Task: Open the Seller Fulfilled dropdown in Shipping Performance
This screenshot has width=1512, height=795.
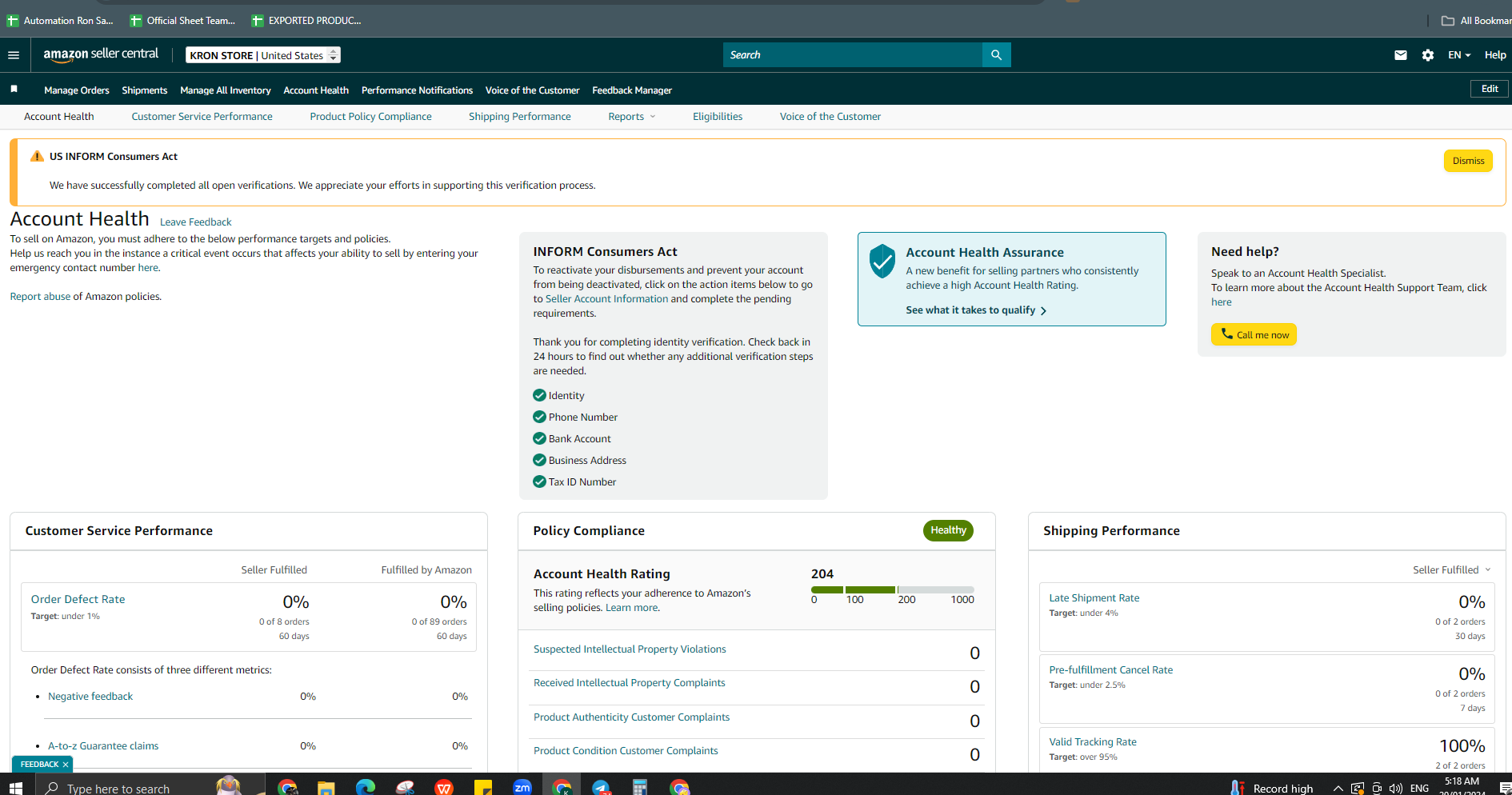Action: click(1451, 570)
